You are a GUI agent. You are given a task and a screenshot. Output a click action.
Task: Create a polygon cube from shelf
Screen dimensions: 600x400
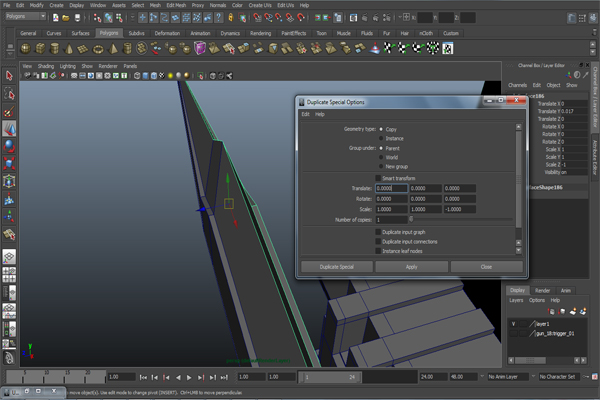pyautogui.click(x=40, y=49)
